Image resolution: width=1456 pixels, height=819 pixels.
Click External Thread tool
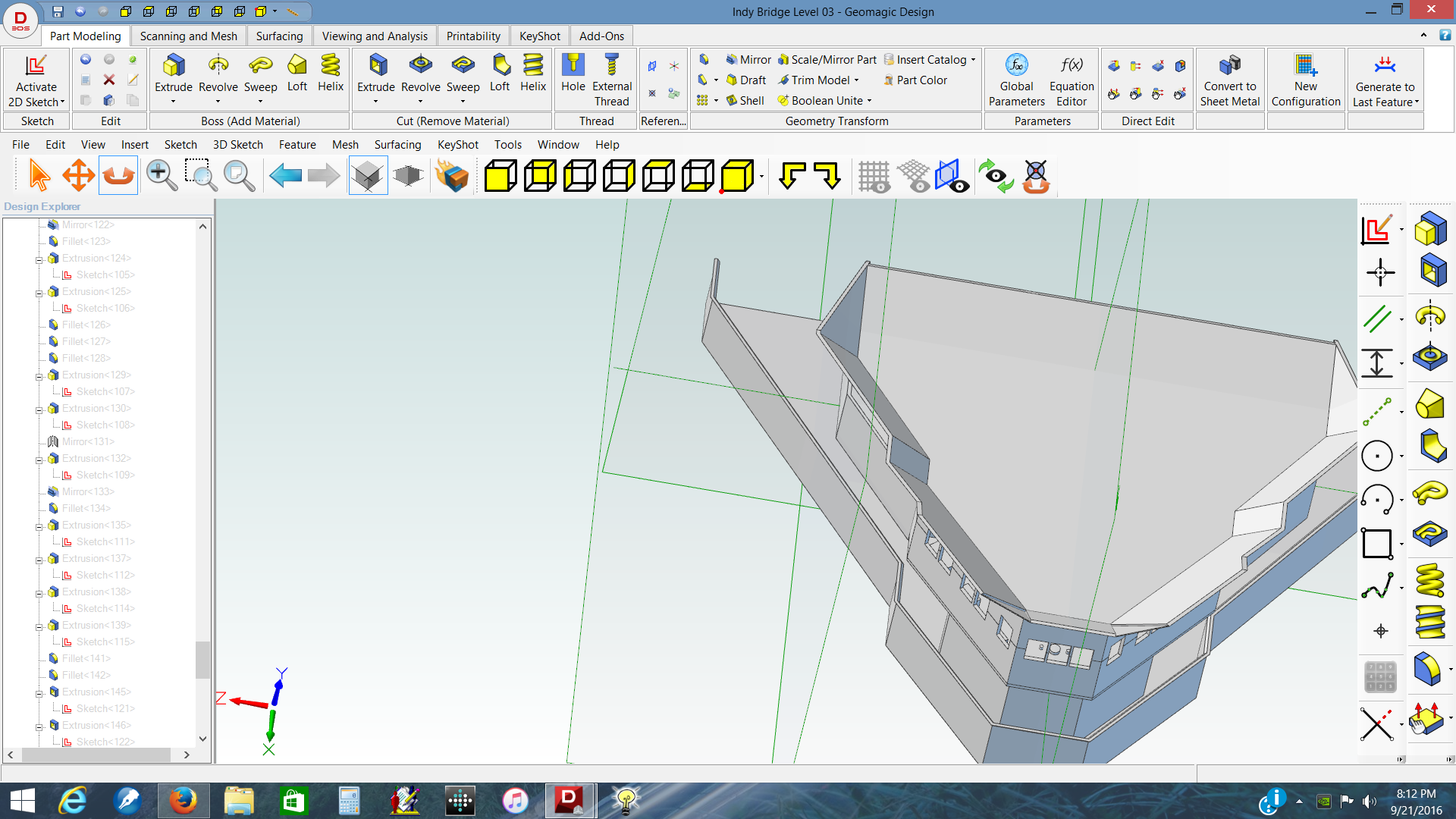click(x=612, y=80)
